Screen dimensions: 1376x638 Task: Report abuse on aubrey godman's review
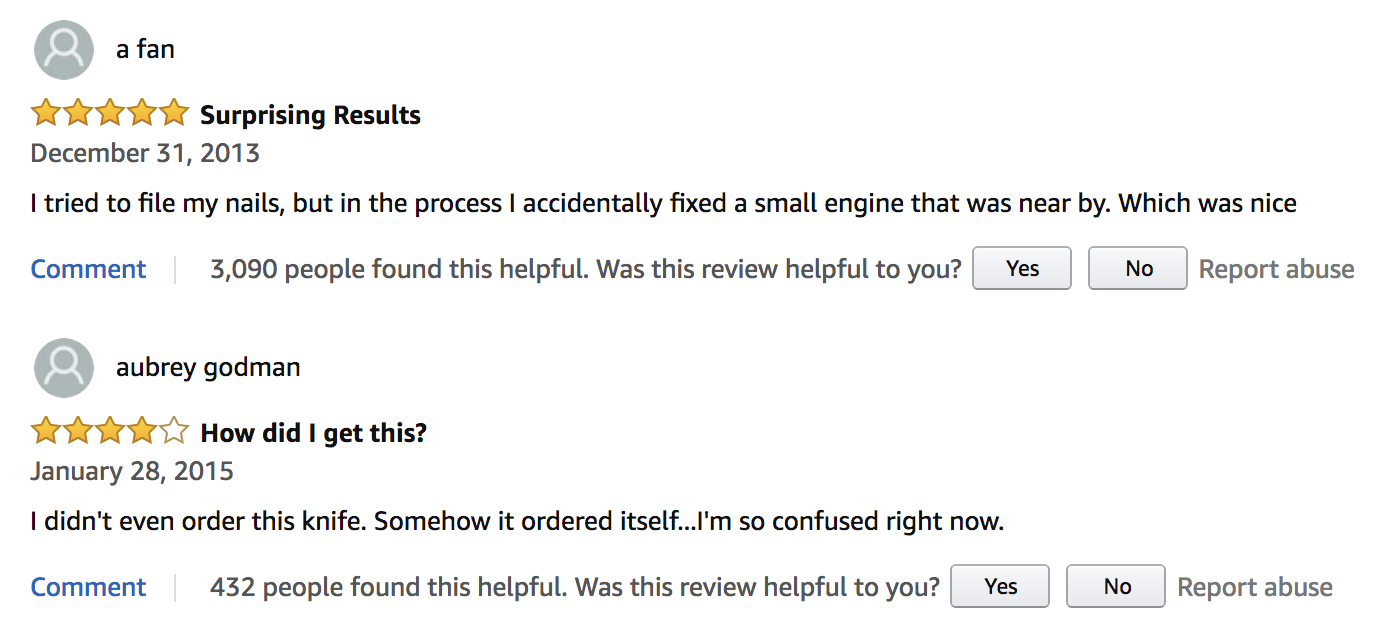pos(1254,587)
